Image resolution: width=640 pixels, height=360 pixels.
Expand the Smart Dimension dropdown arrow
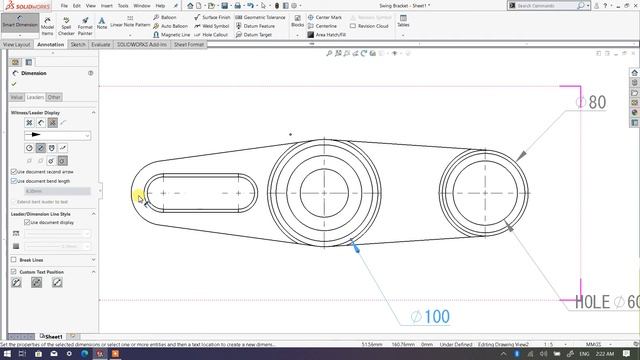click(x=20, y=36)
